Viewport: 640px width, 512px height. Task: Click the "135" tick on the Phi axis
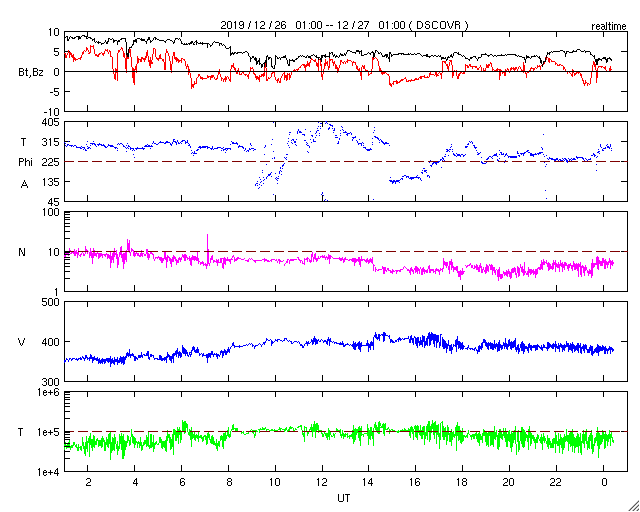click(x=51, y=182)
